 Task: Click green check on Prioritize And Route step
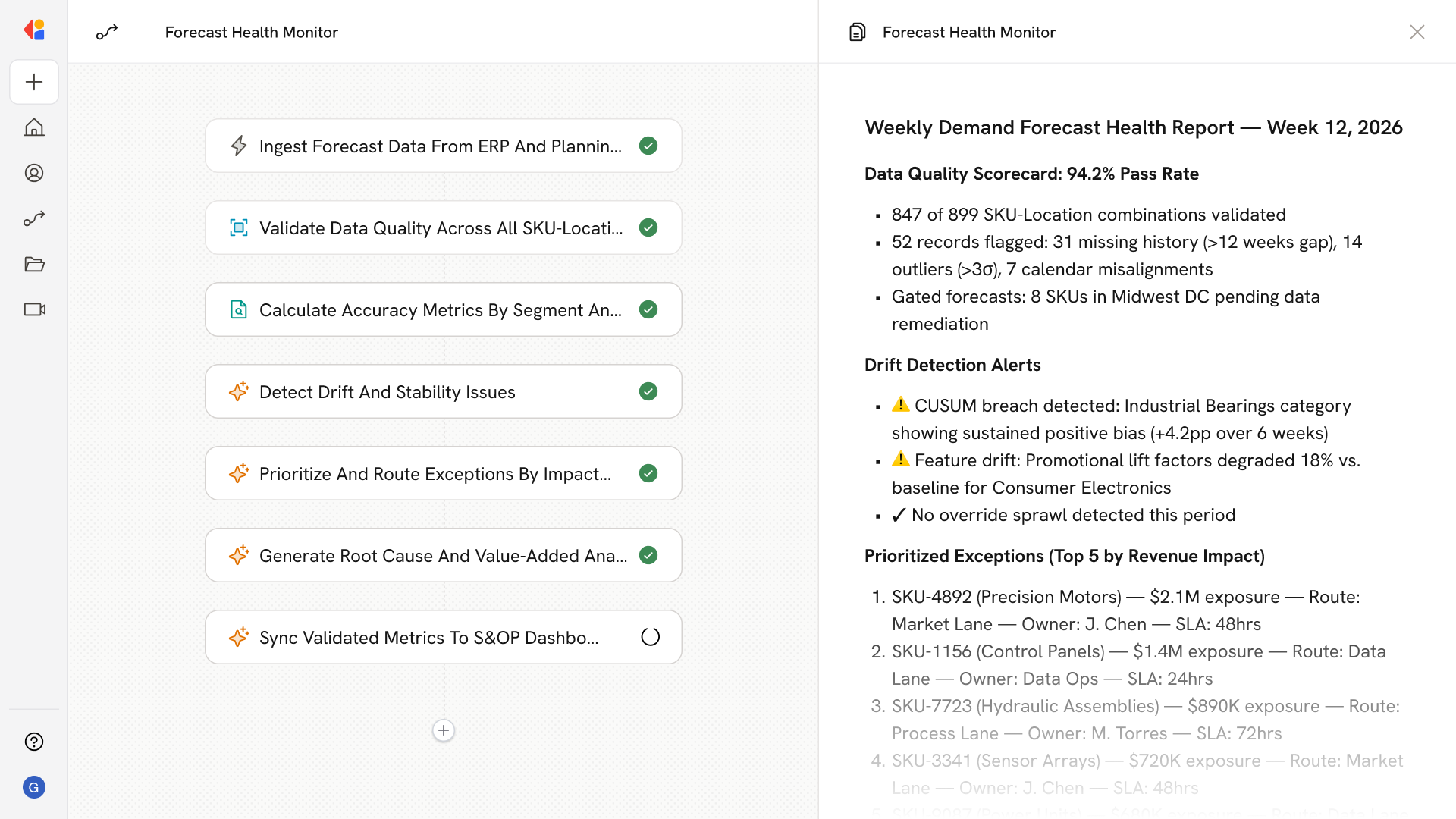click(x=648, y=473)
